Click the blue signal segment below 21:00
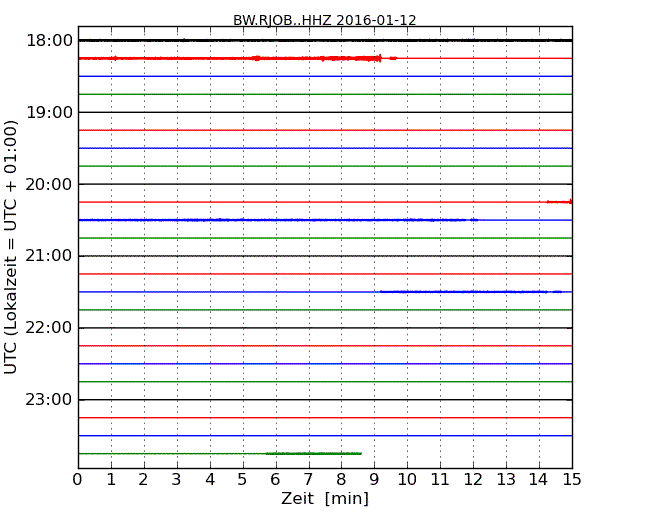 (x=471, y=292)
